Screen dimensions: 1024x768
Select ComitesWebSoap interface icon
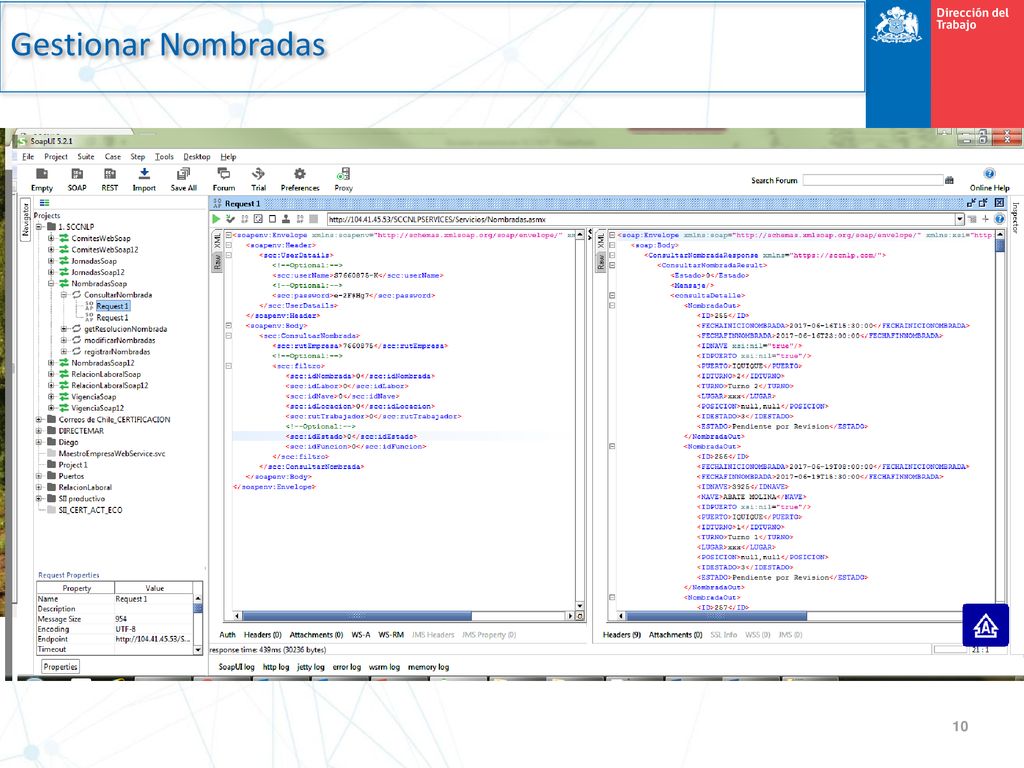[x=64, y=238]
